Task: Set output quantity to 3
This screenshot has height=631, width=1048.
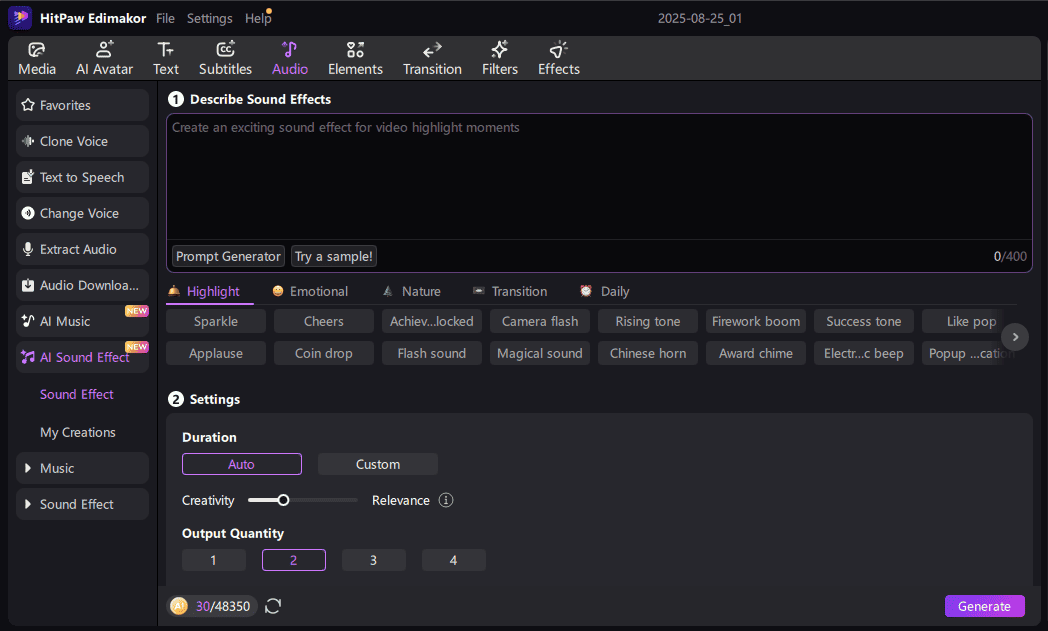Action: point(374,560)
